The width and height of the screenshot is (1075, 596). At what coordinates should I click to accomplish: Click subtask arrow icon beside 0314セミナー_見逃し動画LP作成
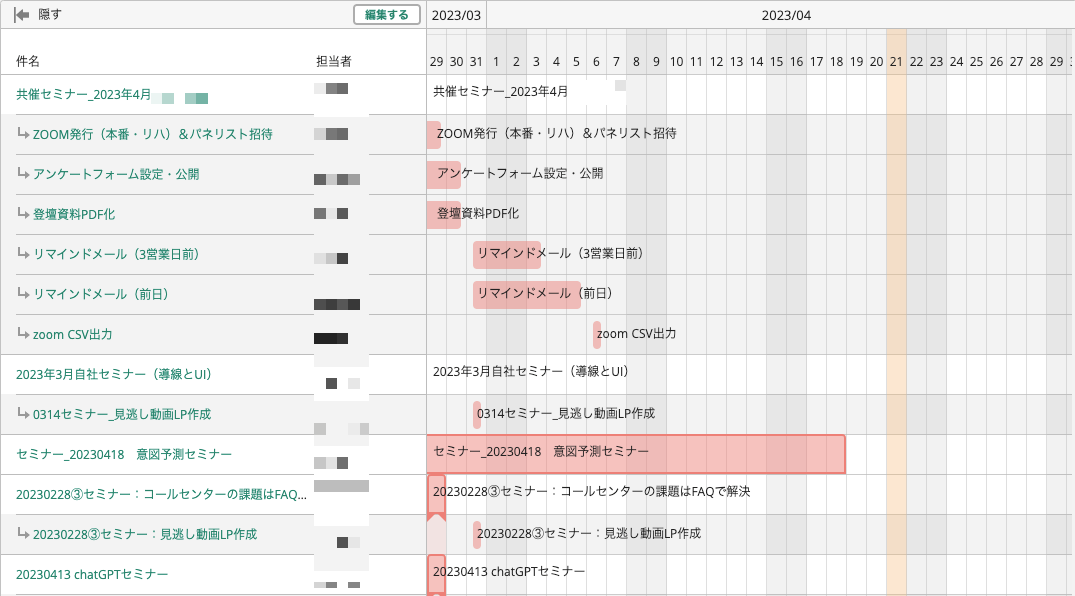(x=24, y=414)
